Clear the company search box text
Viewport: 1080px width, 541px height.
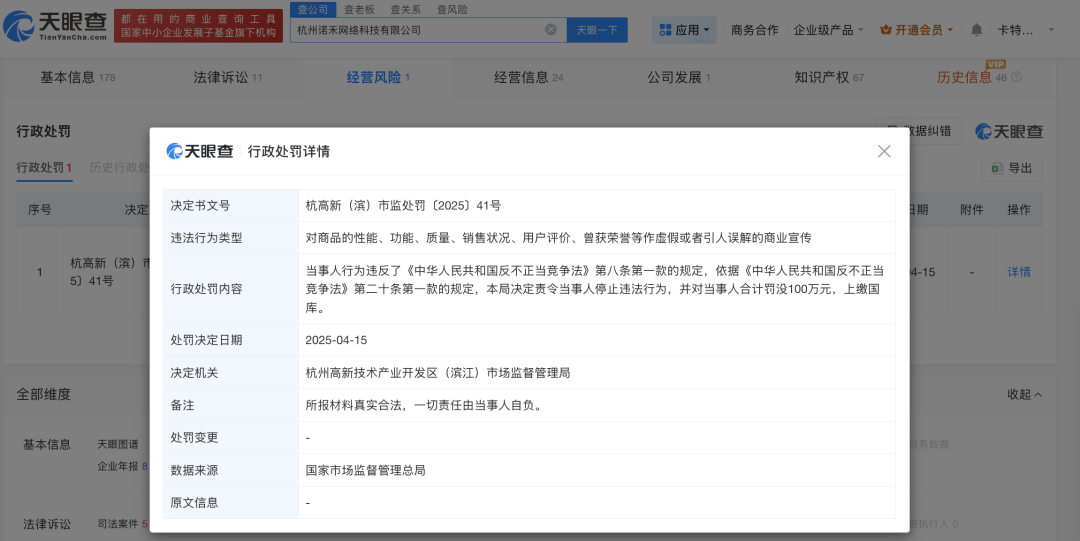(551, 30)
